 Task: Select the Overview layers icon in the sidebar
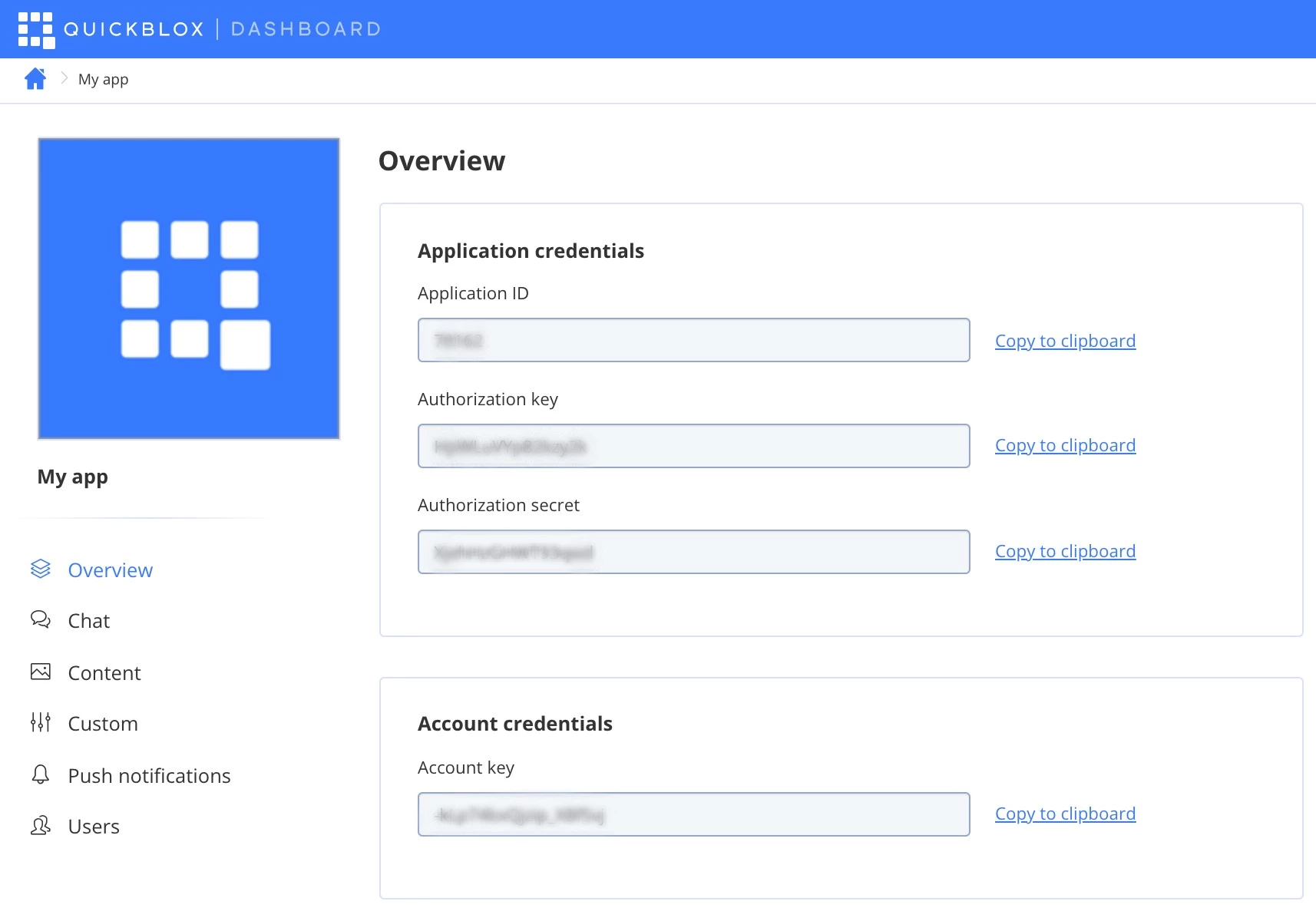pyautogui.click(x=40, y=569)
